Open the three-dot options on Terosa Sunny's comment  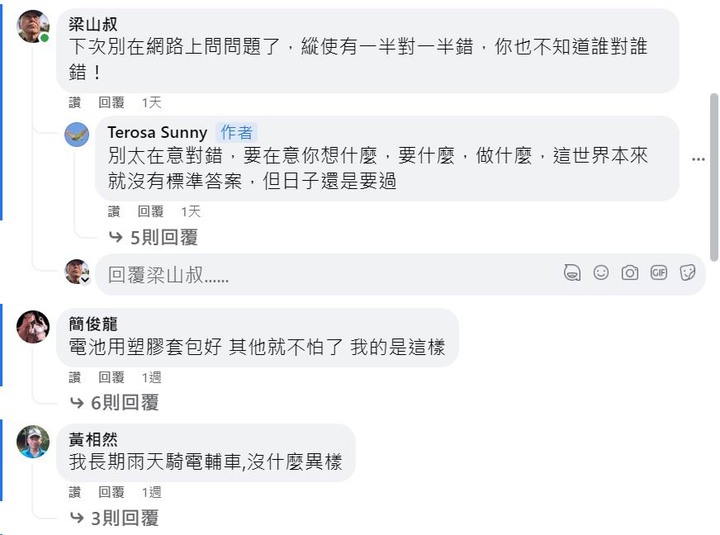click(698, 159)
